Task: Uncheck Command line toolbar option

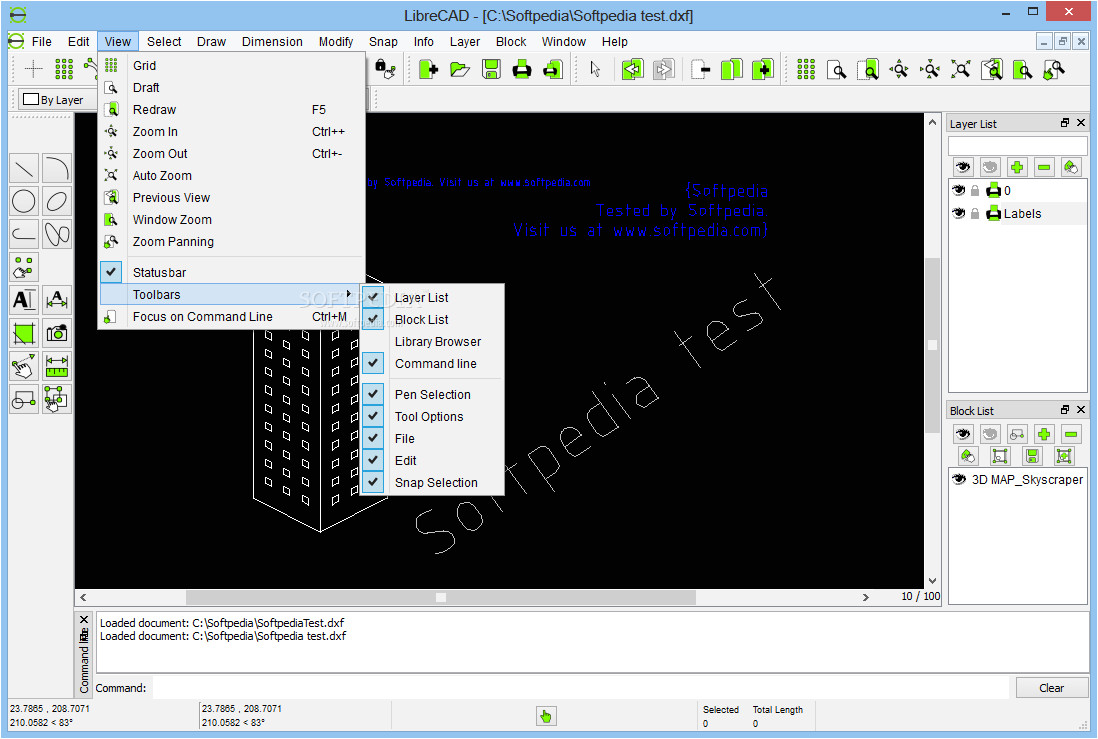Action: point(373,363)
